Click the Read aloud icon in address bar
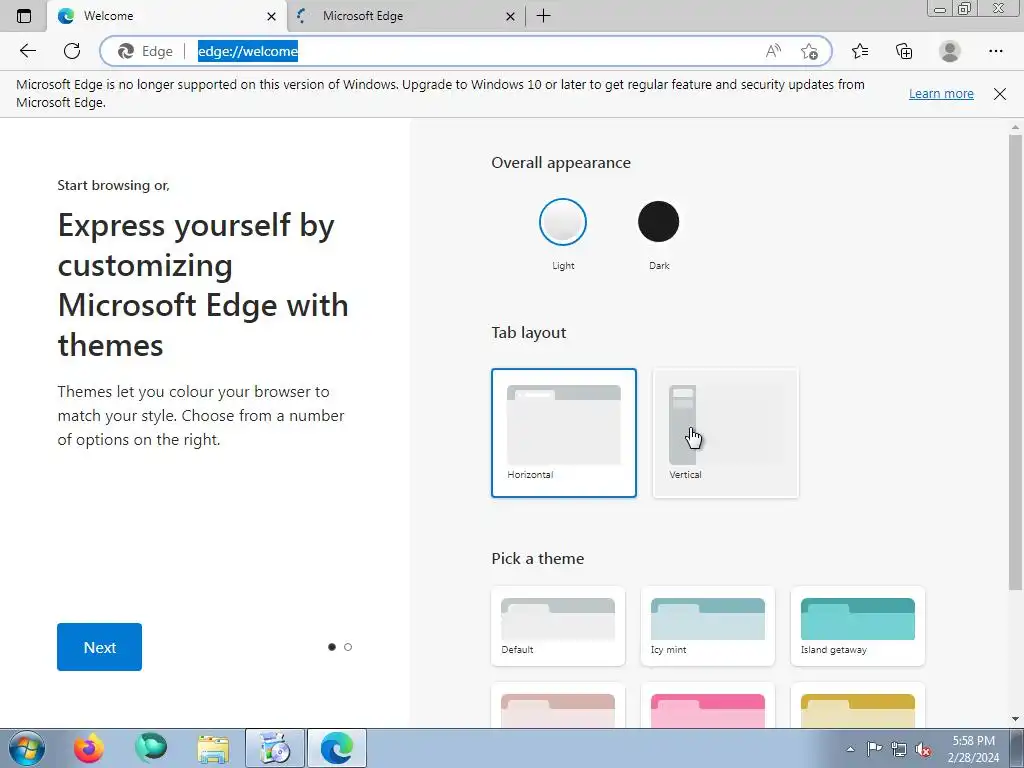Viewport: 1024px width, 768px height. coord(773,51)
